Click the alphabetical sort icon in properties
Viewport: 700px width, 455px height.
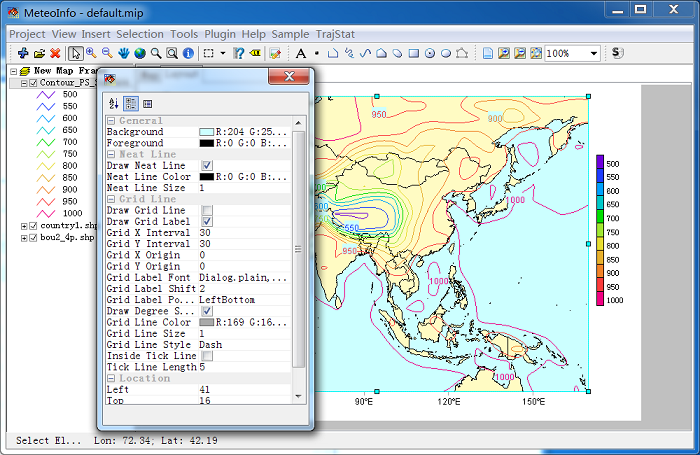113,104
